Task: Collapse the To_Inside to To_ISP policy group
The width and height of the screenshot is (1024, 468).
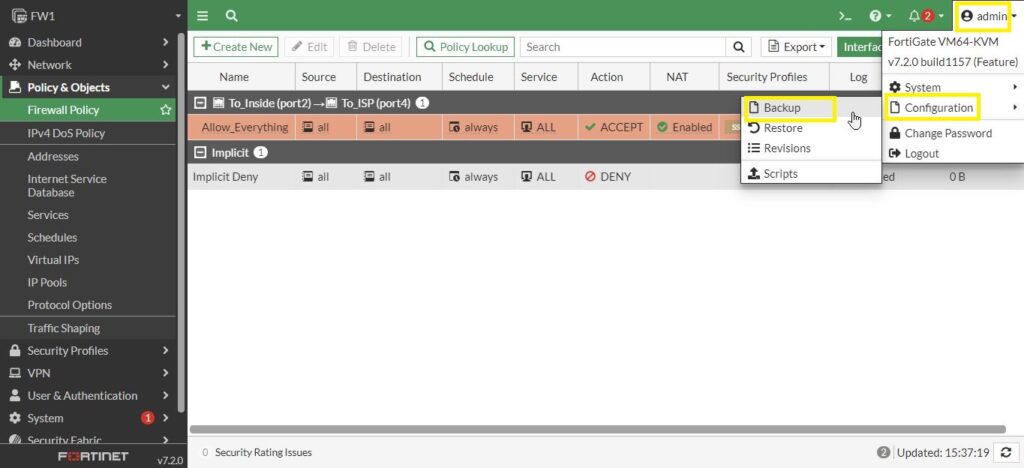Action: (200, 103)
